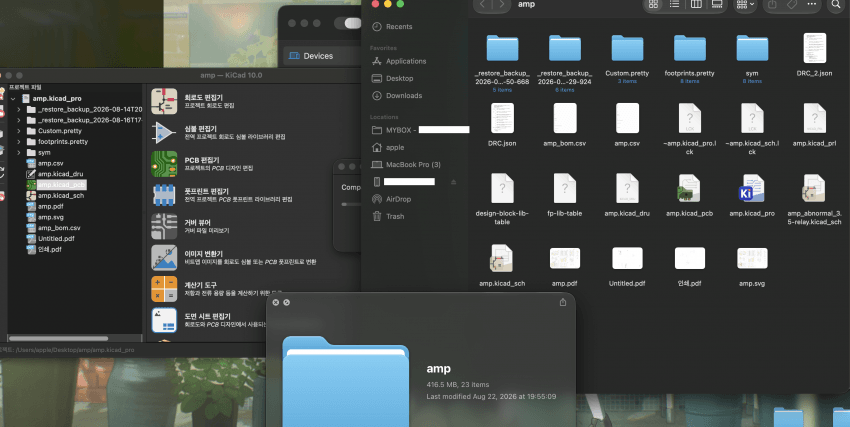Open the 심볼 편집기 symbol editor
850x427 pixels.
click(x=164, y=133)
